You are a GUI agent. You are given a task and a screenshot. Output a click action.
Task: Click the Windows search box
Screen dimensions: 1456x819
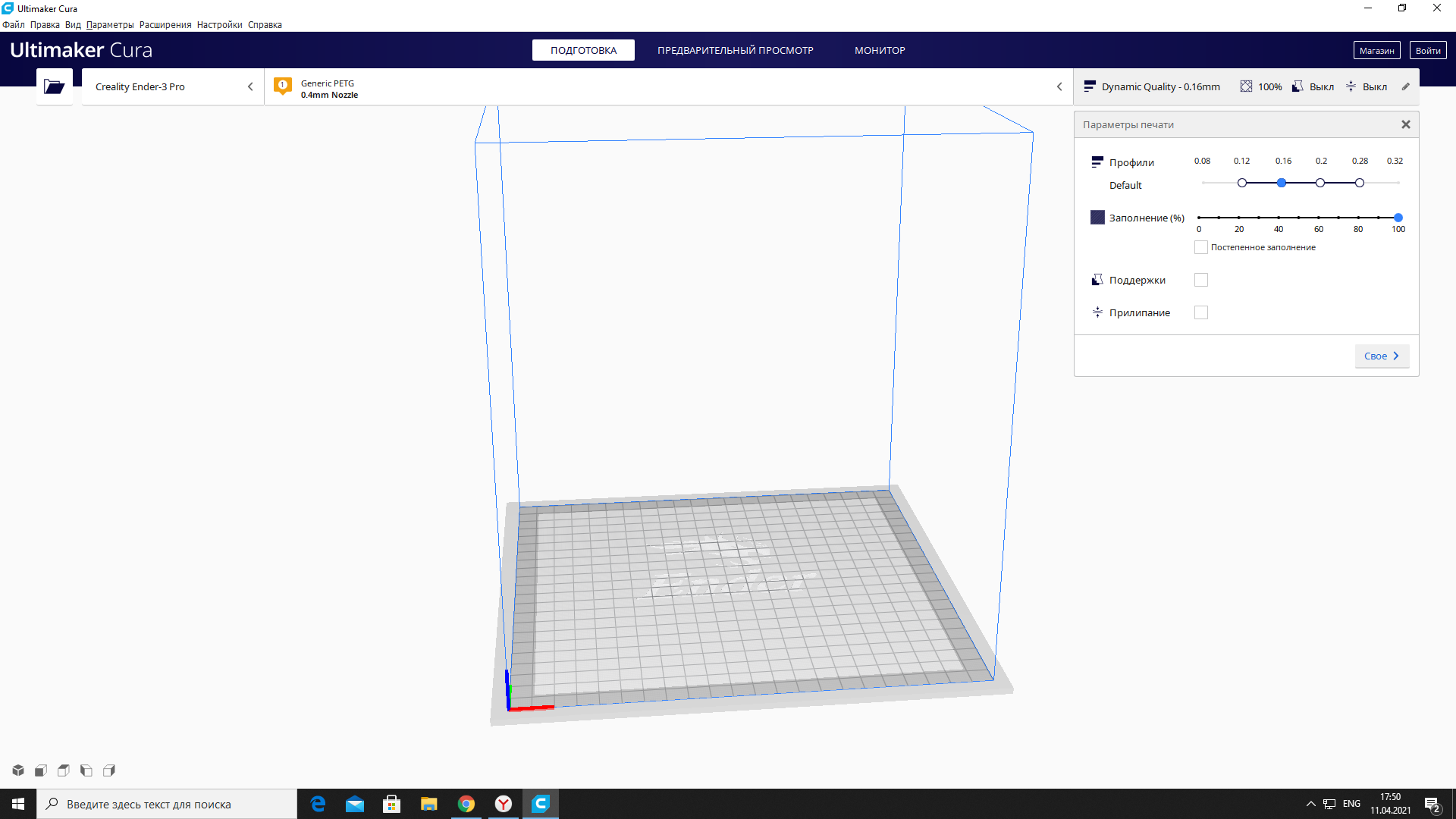167,804
